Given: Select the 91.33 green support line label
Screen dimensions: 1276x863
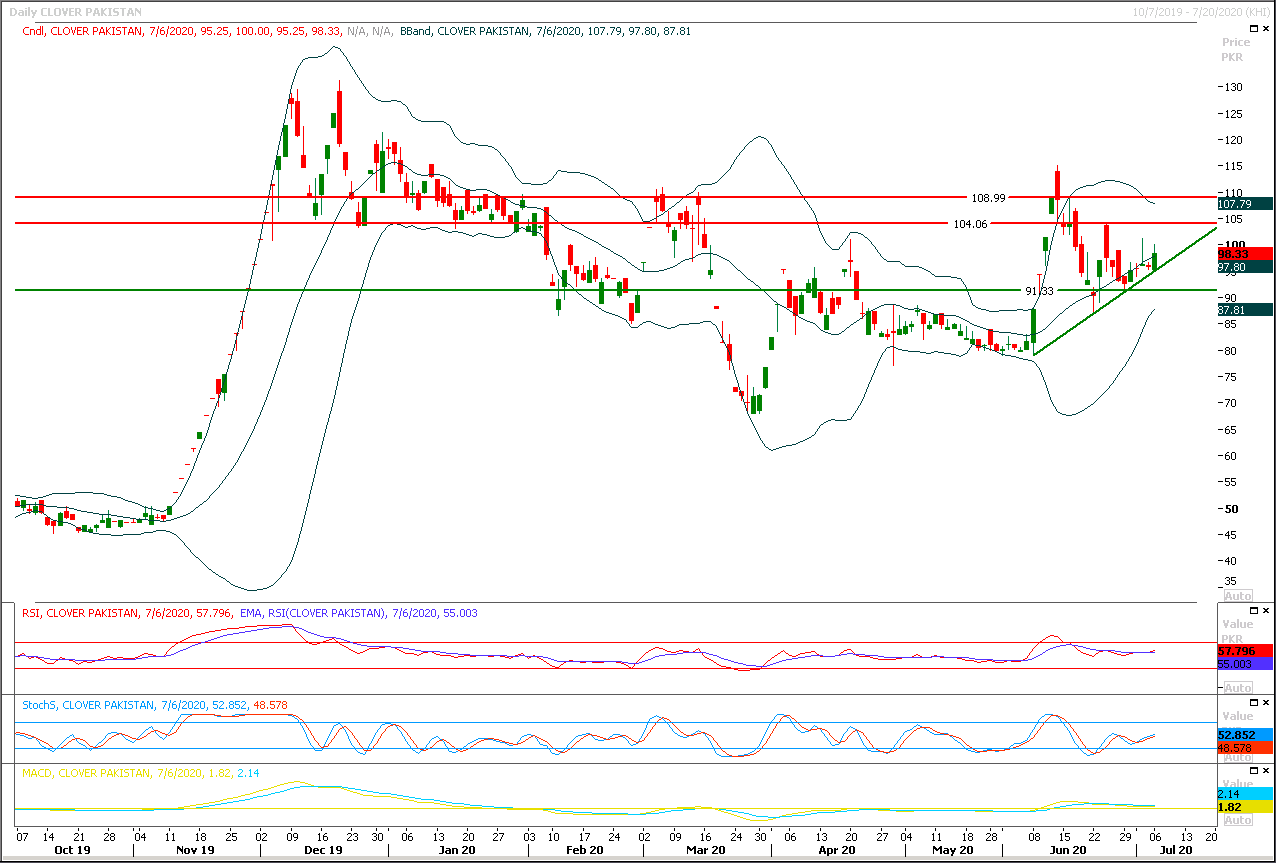Looking at the screenshot, I should point(1039,290).
